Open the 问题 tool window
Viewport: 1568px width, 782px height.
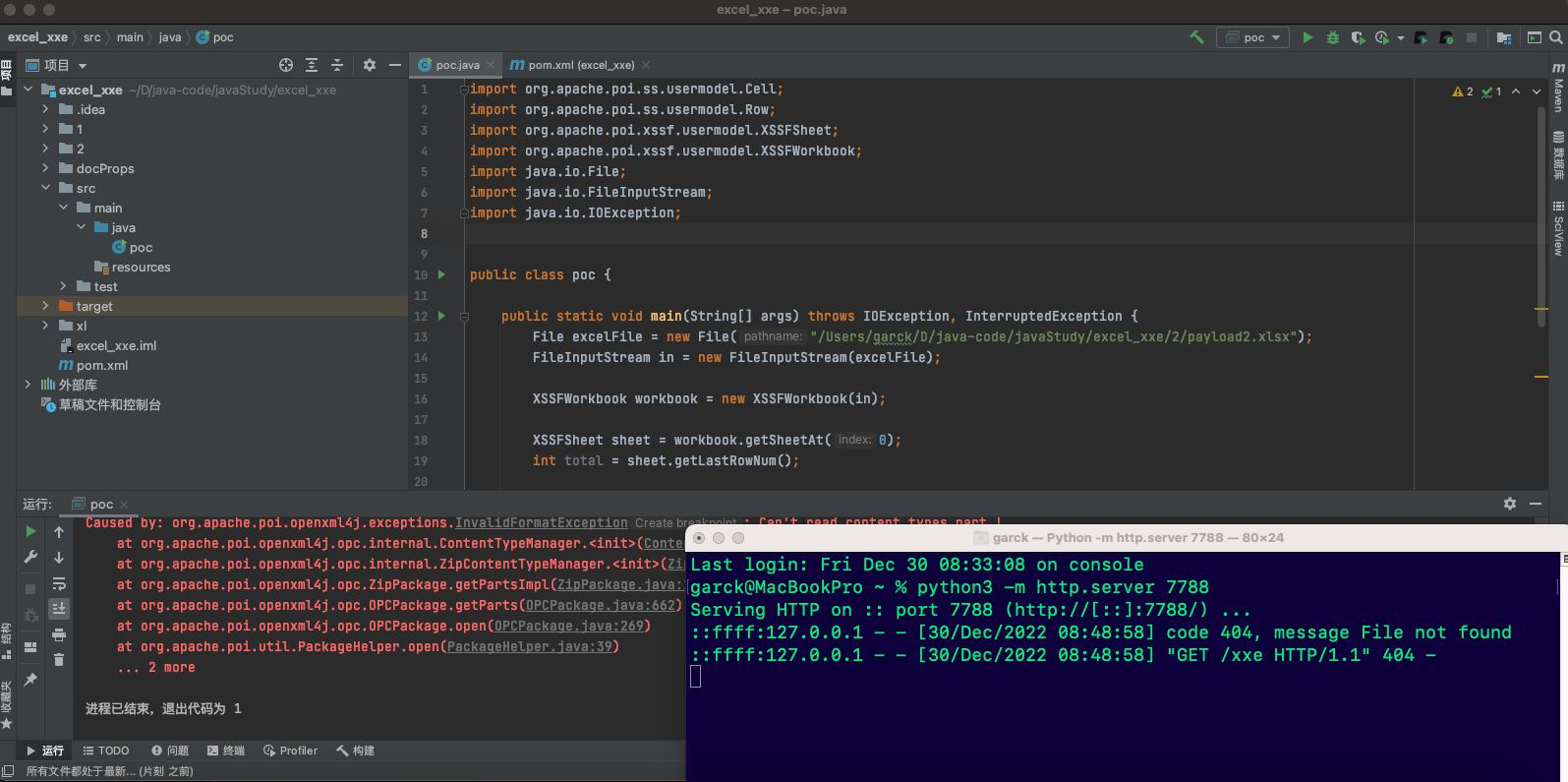(170, 751)
